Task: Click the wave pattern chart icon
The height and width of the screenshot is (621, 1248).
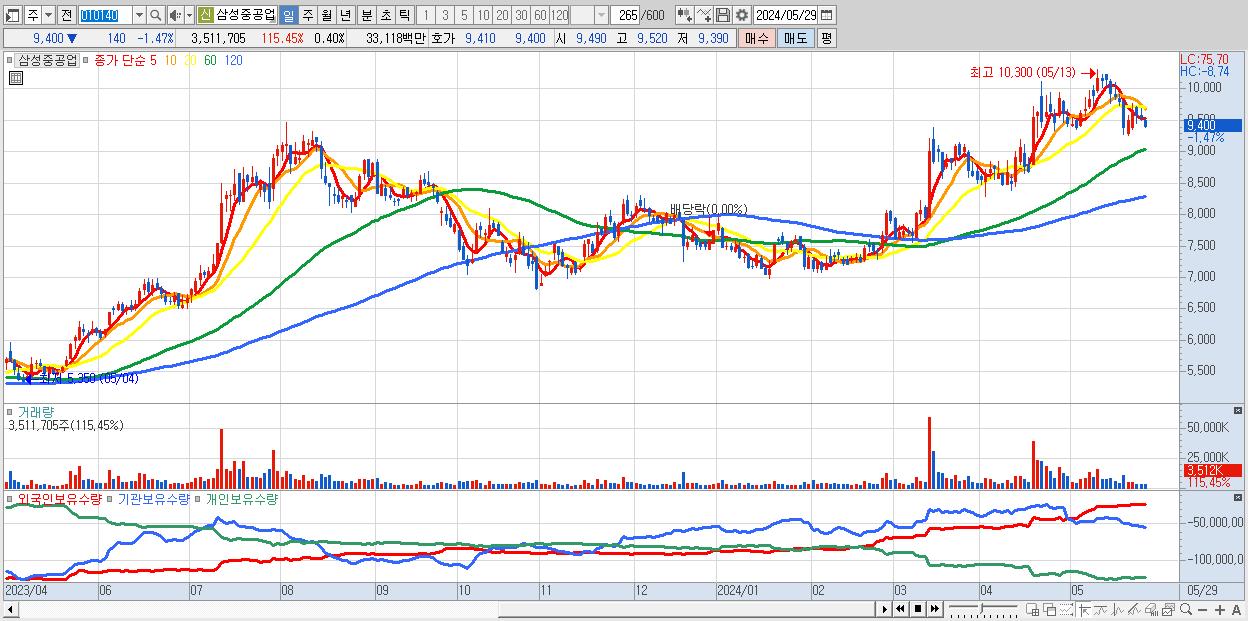Action: (x=1117, y=609)
